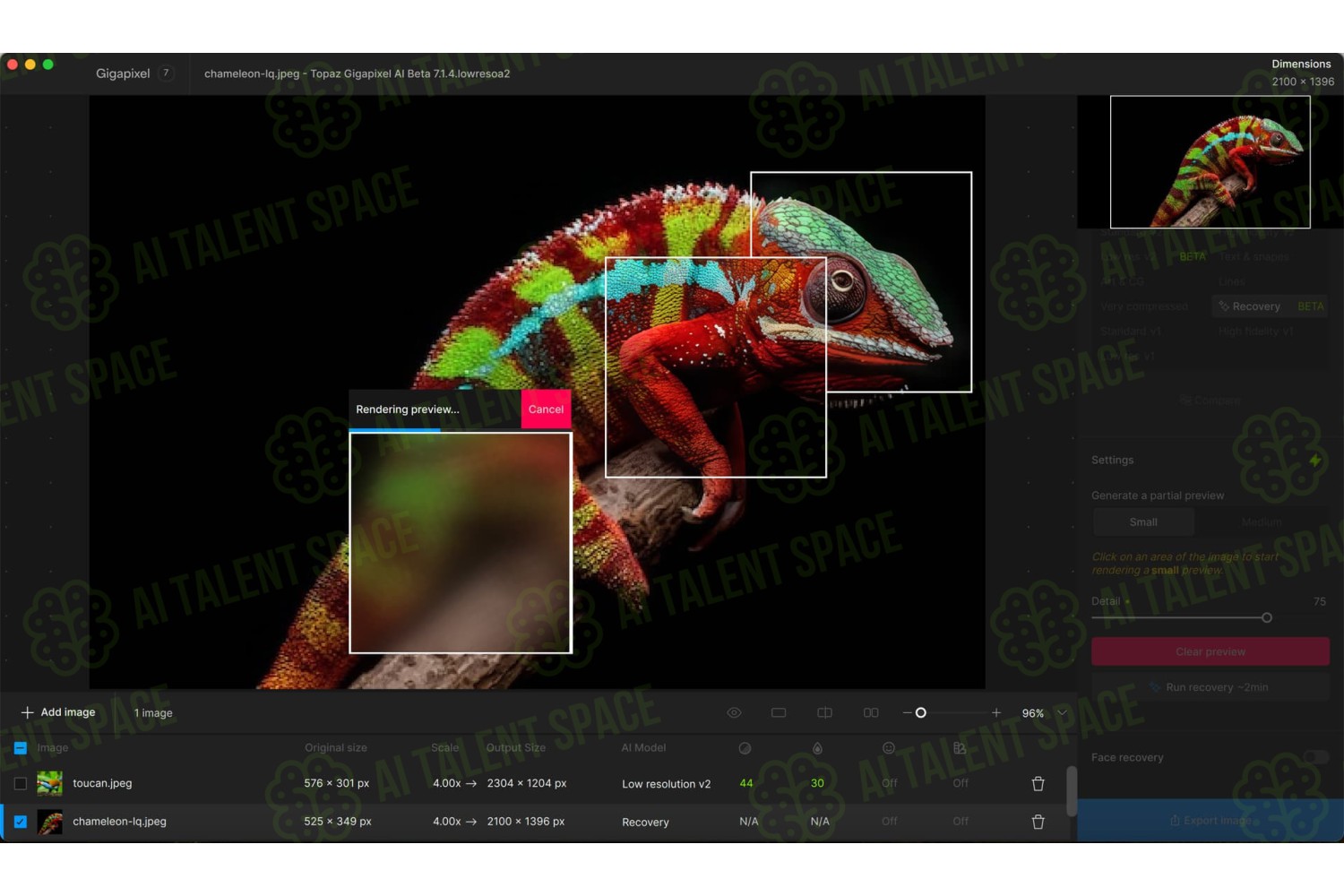Choose the High fidelity v1 model
This screenshot has height=896, width=1344.
[x=1255, y=332]
